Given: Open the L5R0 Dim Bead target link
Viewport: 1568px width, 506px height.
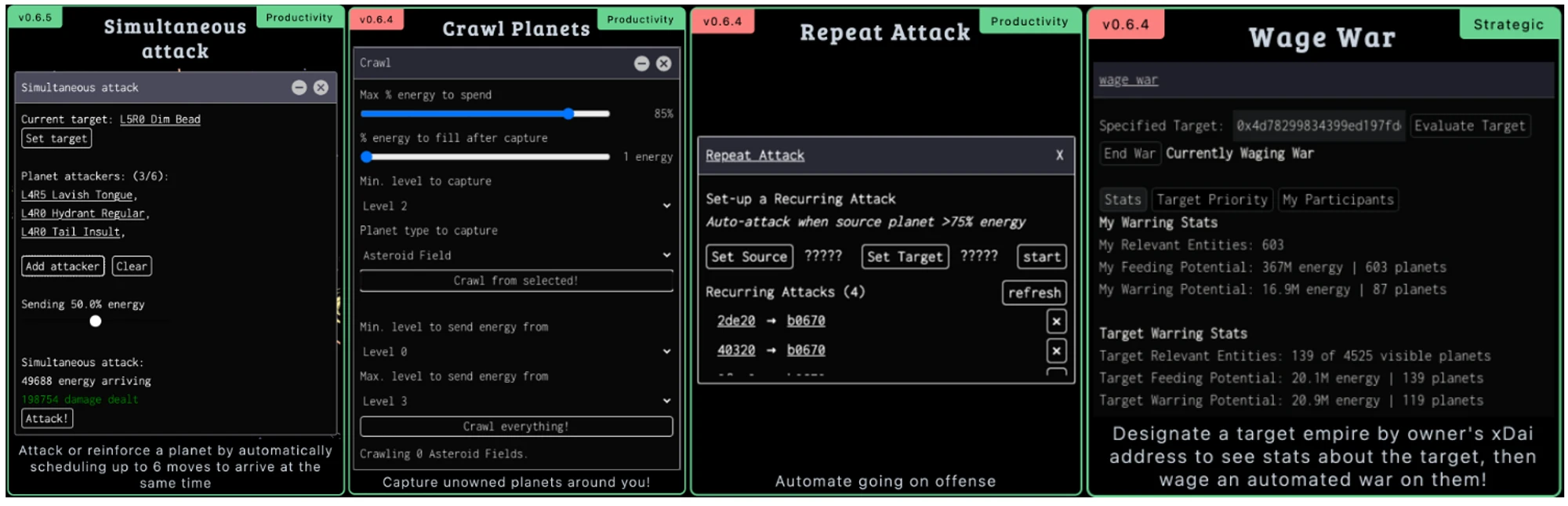Looking at the screenshot, I should (x=160, y=119).
